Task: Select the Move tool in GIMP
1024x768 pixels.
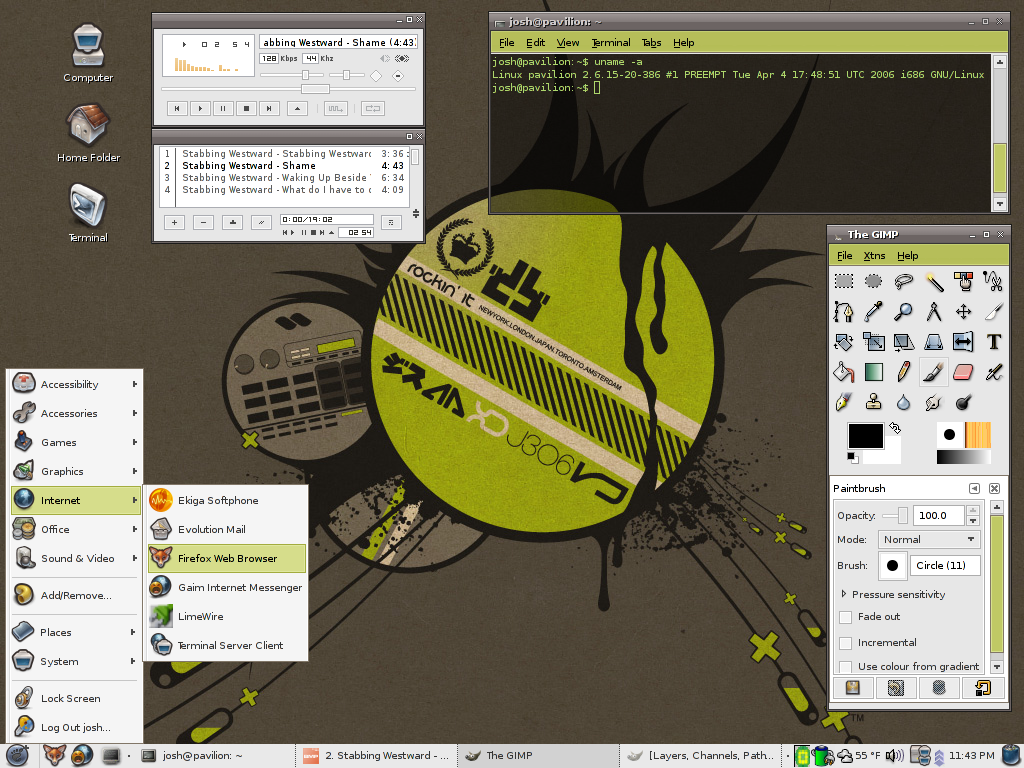Action: pos(963,312)
